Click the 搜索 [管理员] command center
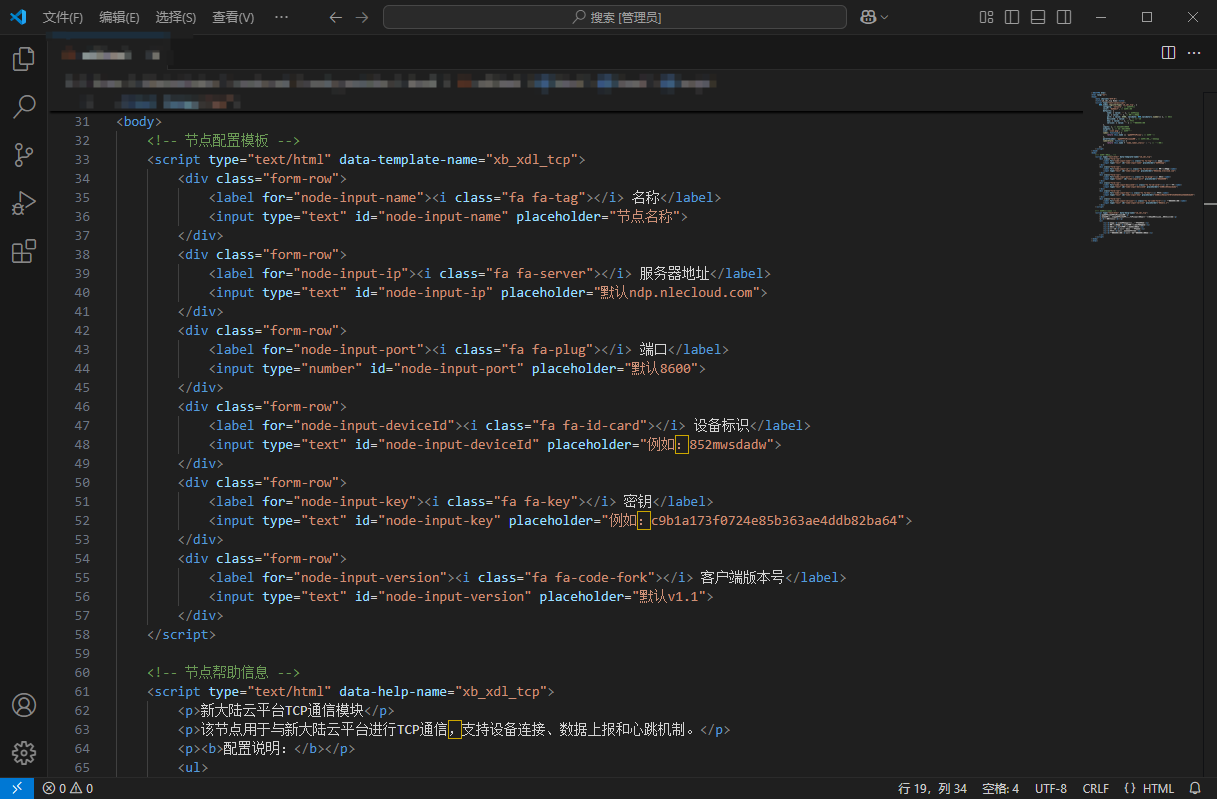1217x799 pixels. 615,17
